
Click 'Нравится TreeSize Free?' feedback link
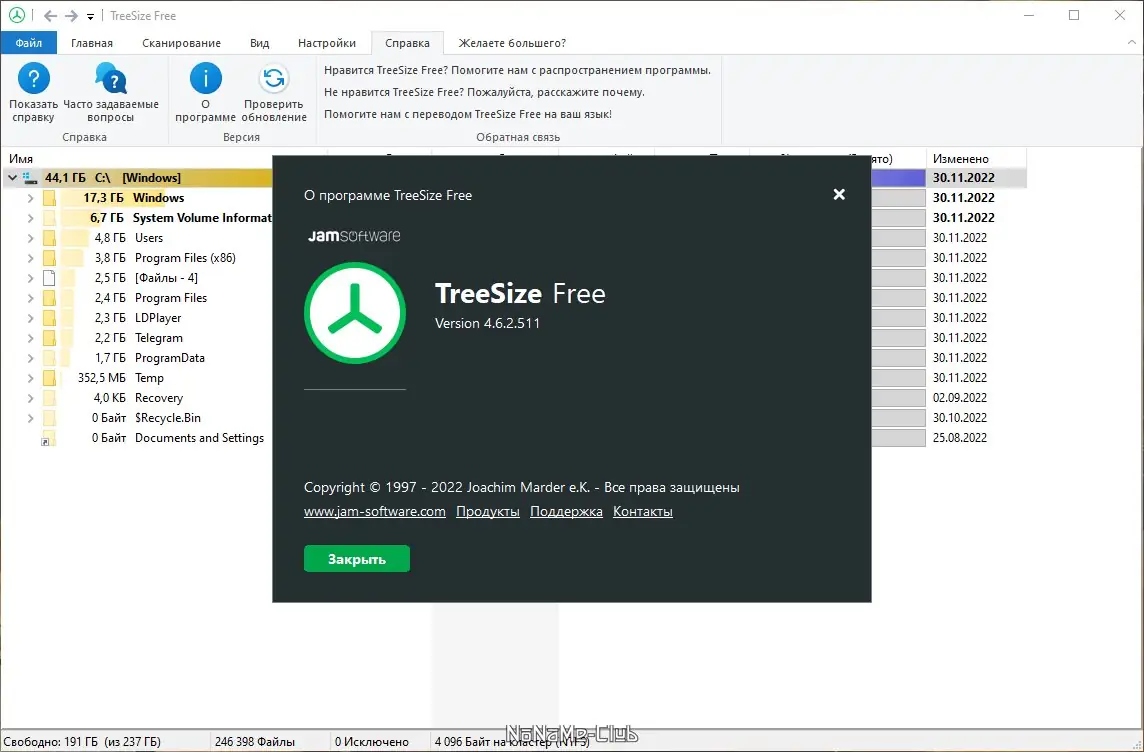pyautogui.click(x=517, y=71)
